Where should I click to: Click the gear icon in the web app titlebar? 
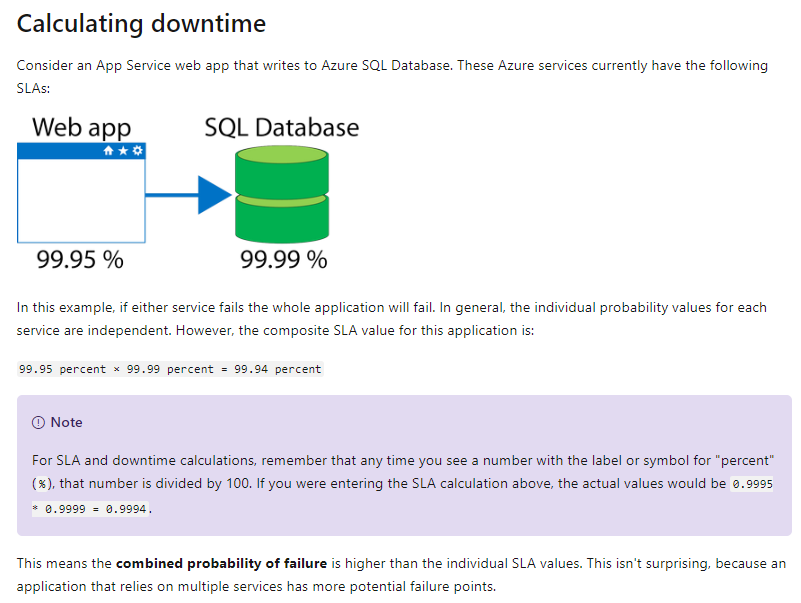(x=137, y=151)
